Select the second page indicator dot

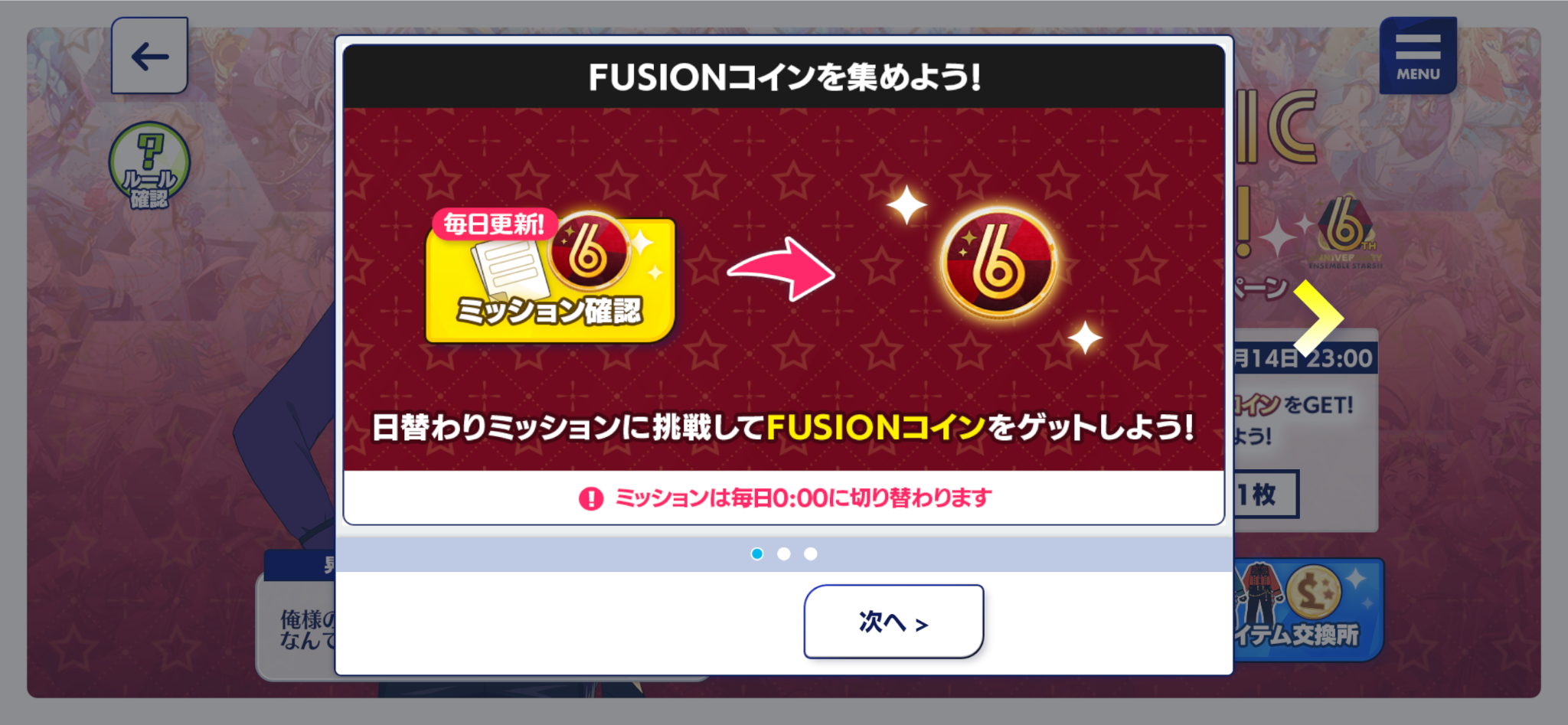click(784, 554)
